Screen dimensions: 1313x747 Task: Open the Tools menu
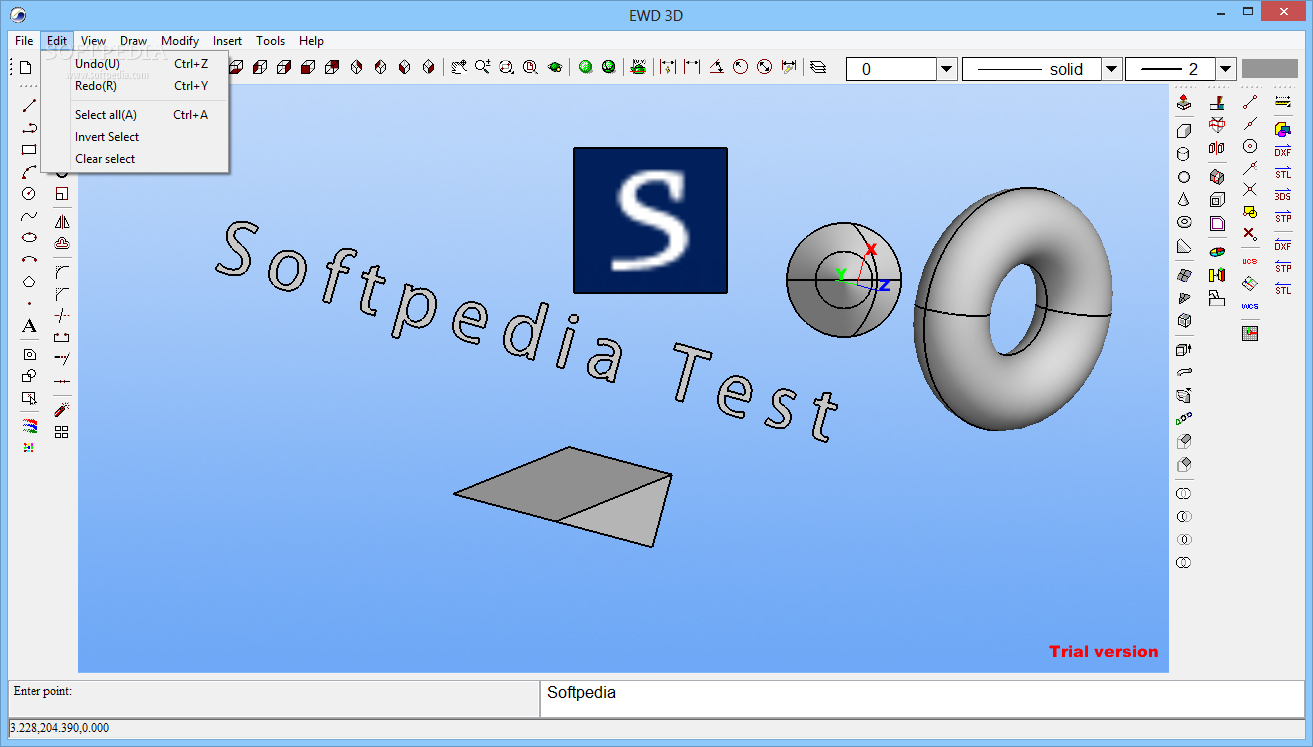click(271, 41)
